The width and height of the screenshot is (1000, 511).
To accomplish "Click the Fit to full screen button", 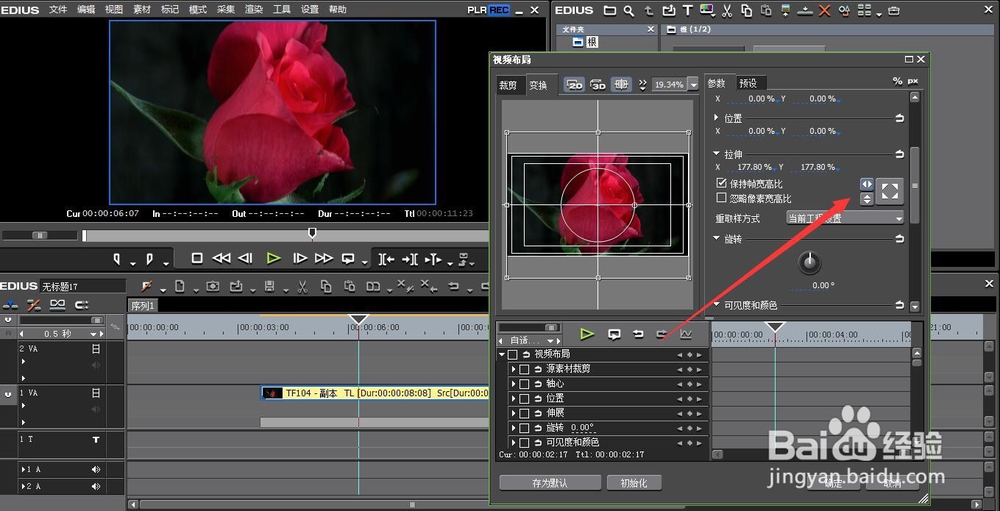I will tap(890, 191).
